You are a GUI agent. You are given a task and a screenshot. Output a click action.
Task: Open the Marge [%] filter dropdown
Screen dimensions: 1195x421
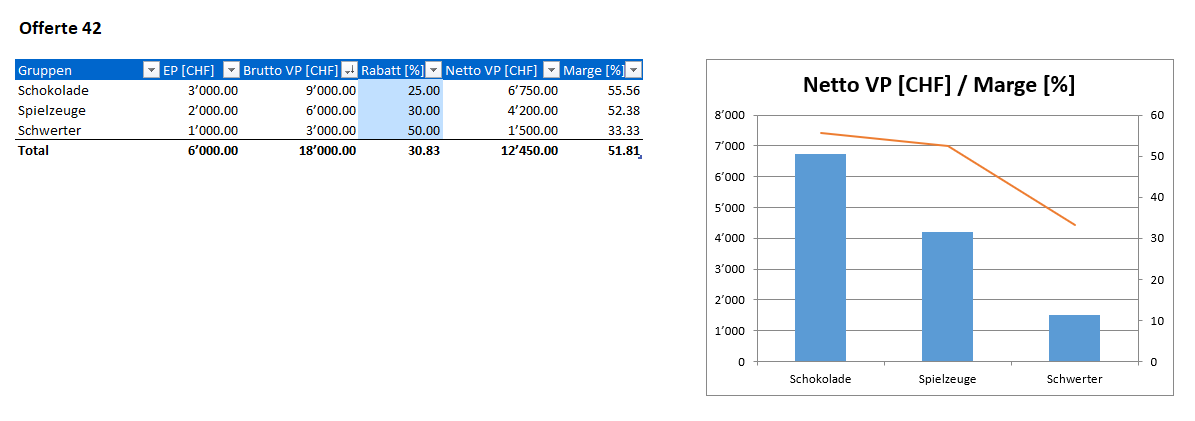pos(633,70)
